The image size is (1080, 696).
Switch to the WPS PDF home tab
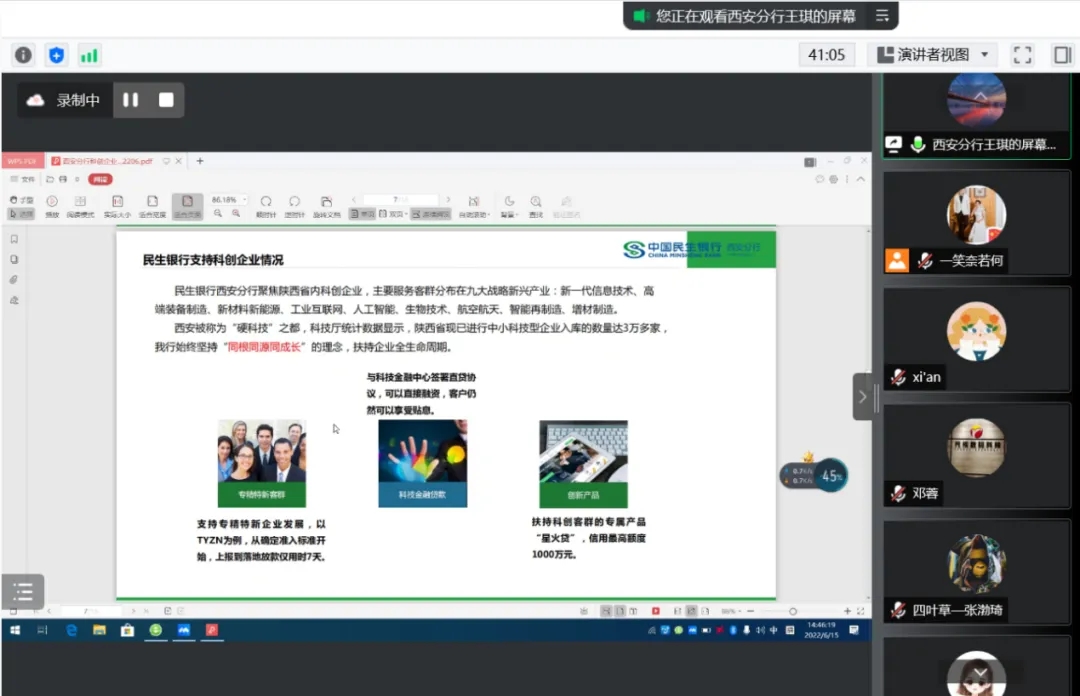[23, 161]
